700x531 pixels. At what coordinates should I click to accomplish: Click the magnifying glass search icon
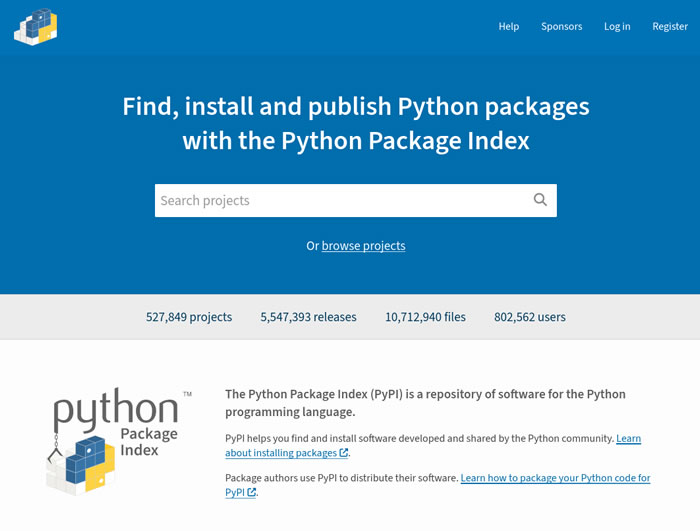click(x=540, y=200)
